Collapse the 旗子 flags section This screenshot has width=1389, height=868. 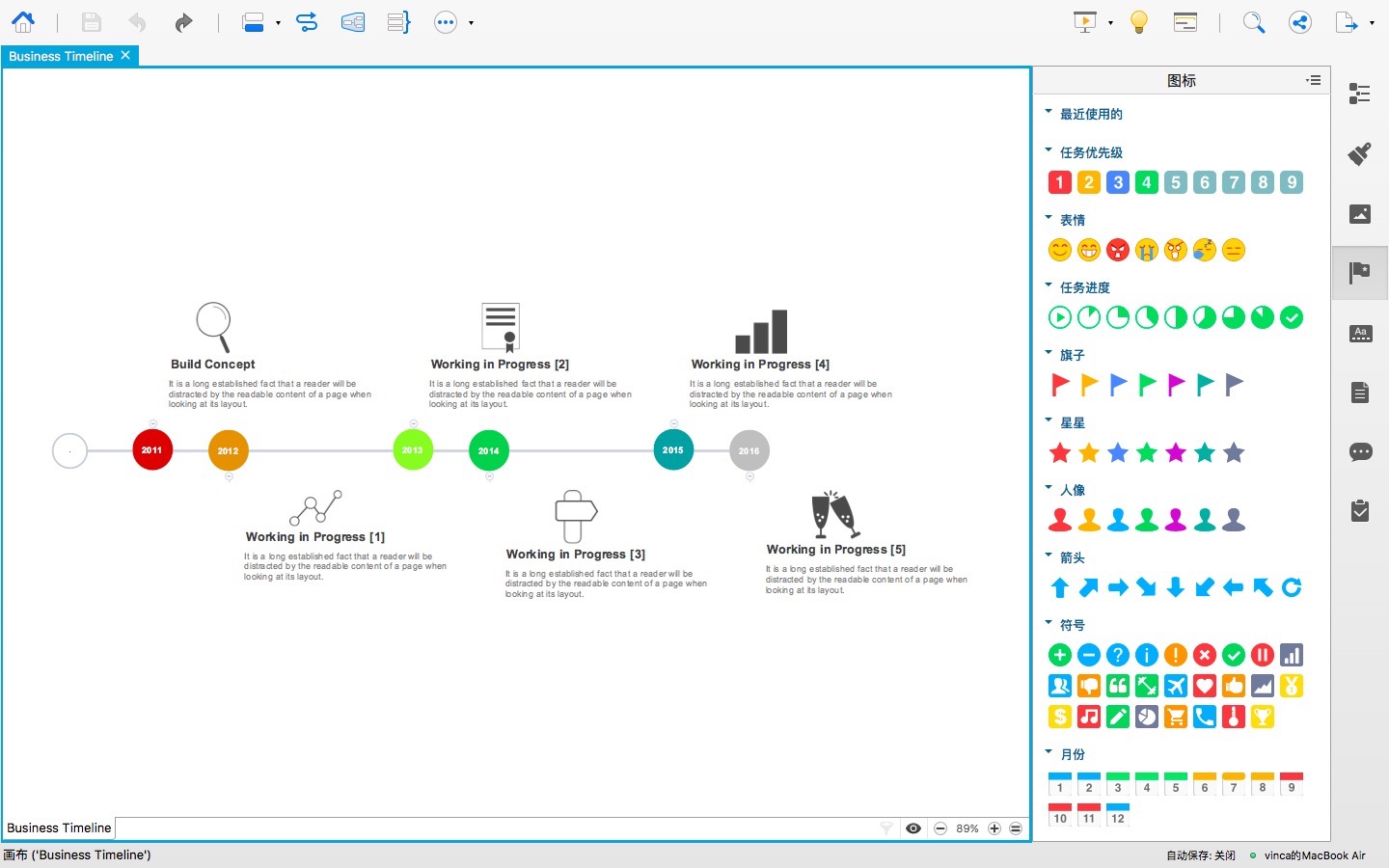click(x=1049, y=353)
